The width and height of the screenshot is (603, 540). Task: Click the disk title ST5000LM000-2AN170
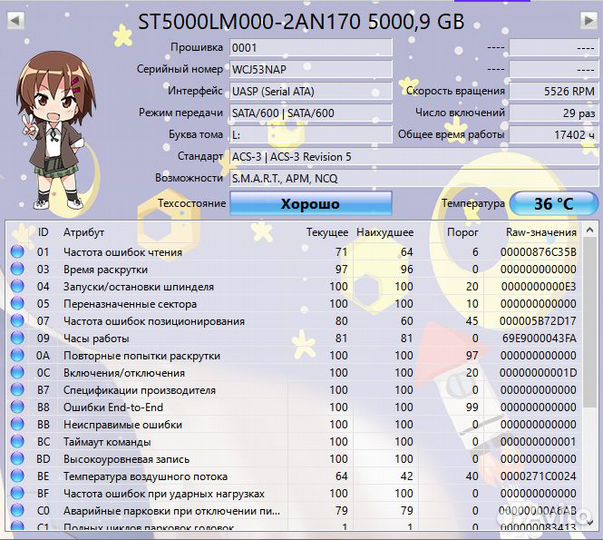pos(249,22)
